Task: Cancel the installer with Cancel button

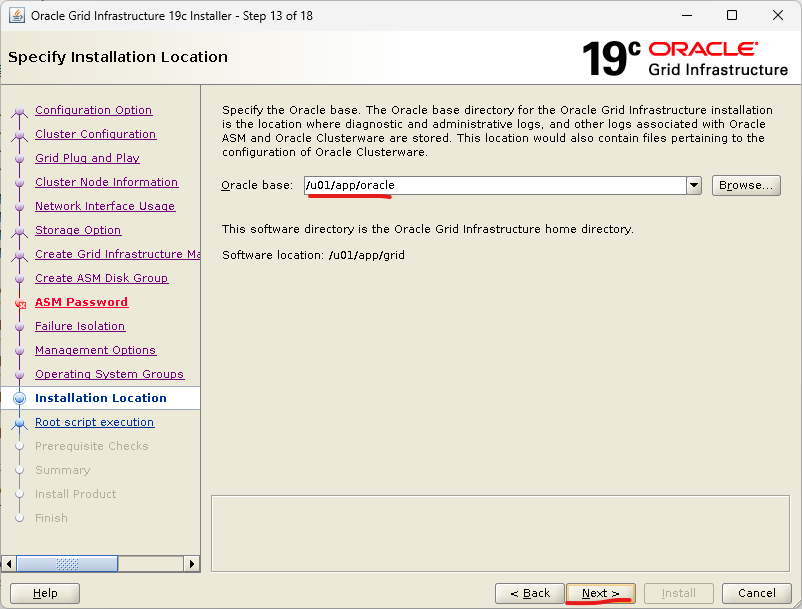Action: click(756, 593)
